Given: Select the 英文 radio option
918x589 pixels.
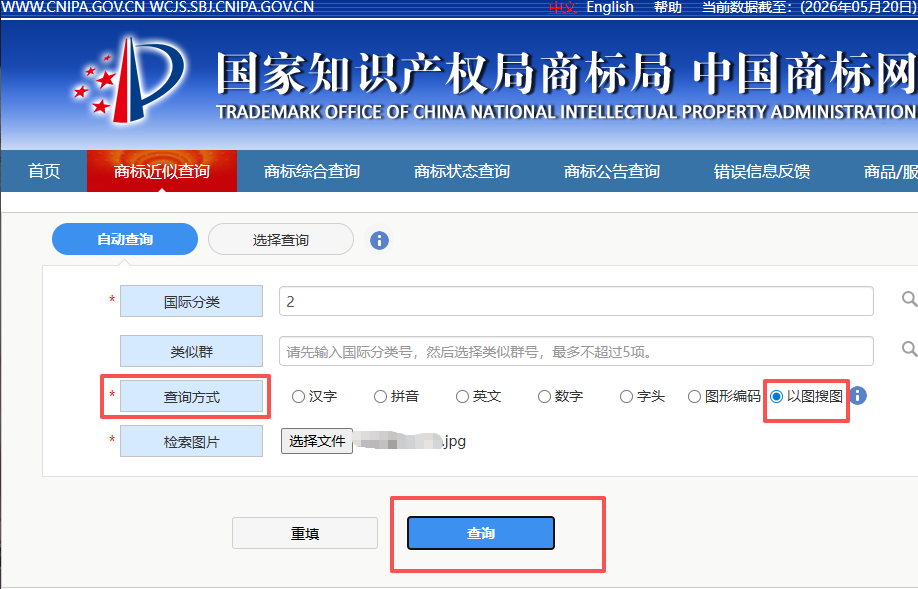Looking at the screenshot, I should tap(463, 397).
